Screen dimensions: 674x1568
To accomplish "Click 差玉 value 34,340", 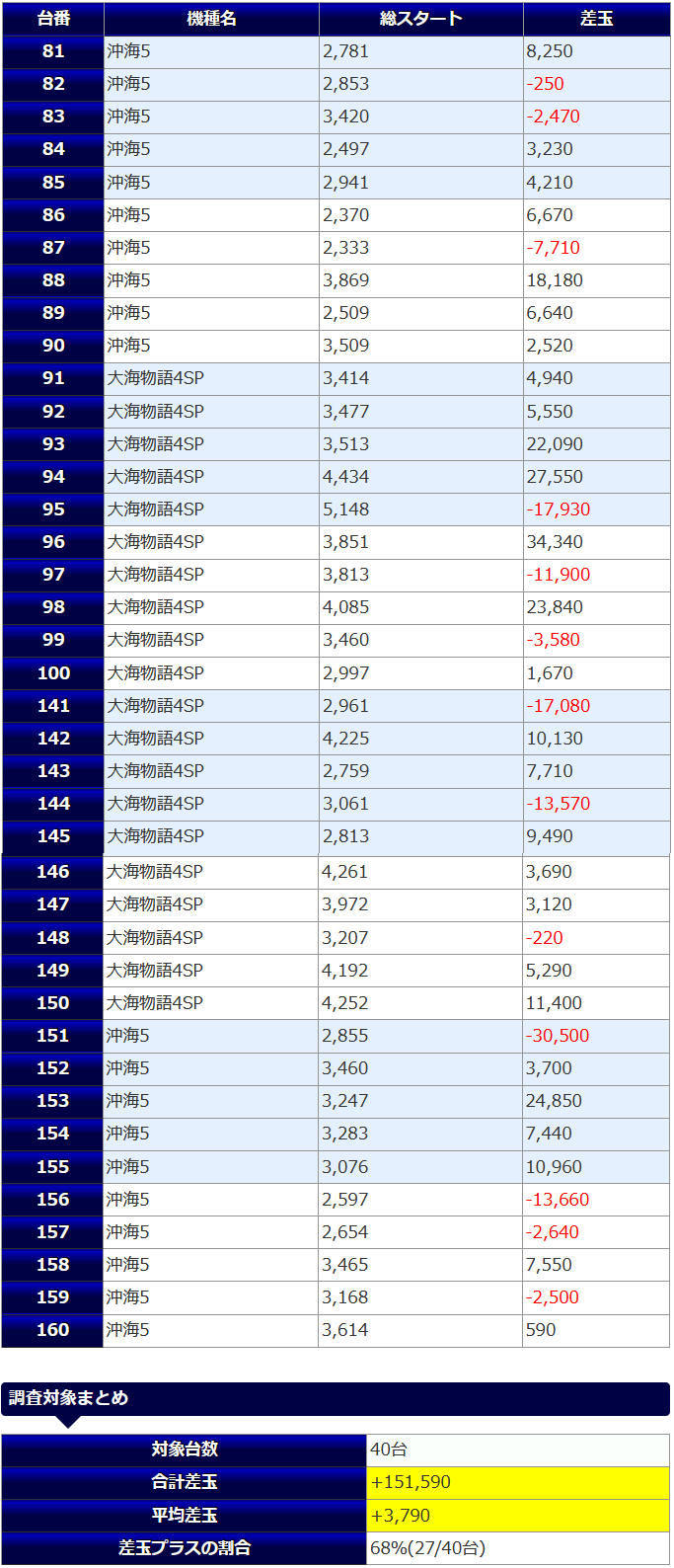I will pyautogui.click(x=555, y=542).
